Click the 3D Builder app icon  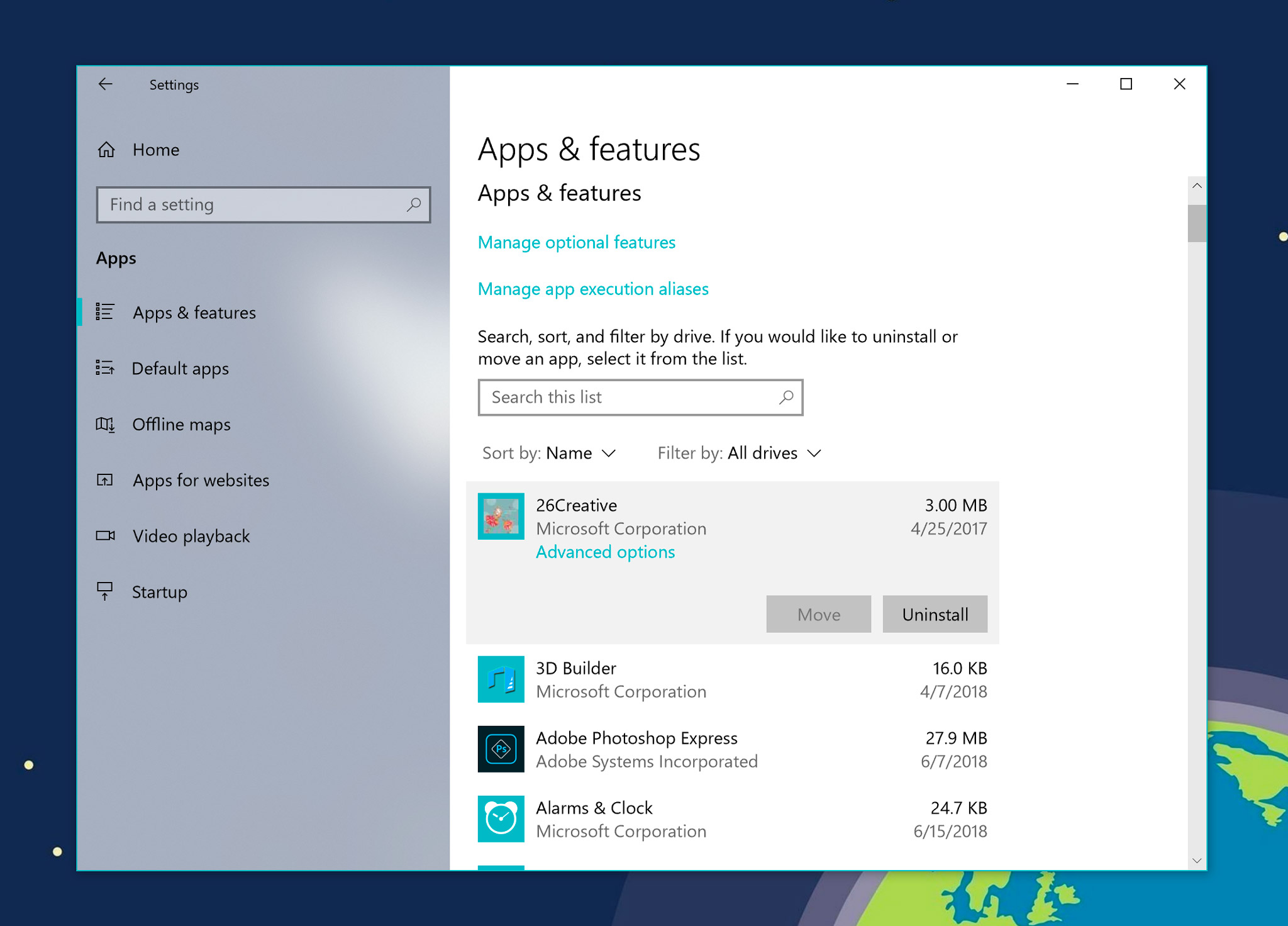[x=501, y=679]
